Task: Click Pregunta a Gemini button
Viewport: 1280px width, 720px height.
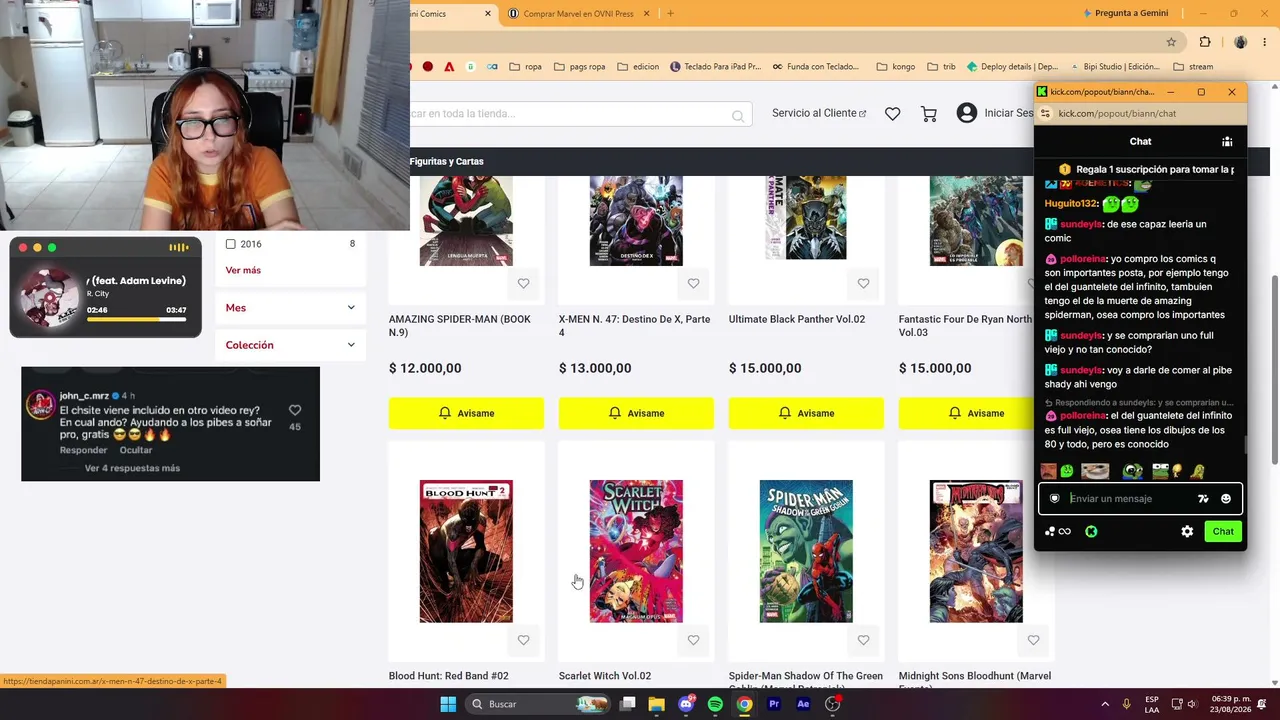Action: pos(1124,14)
